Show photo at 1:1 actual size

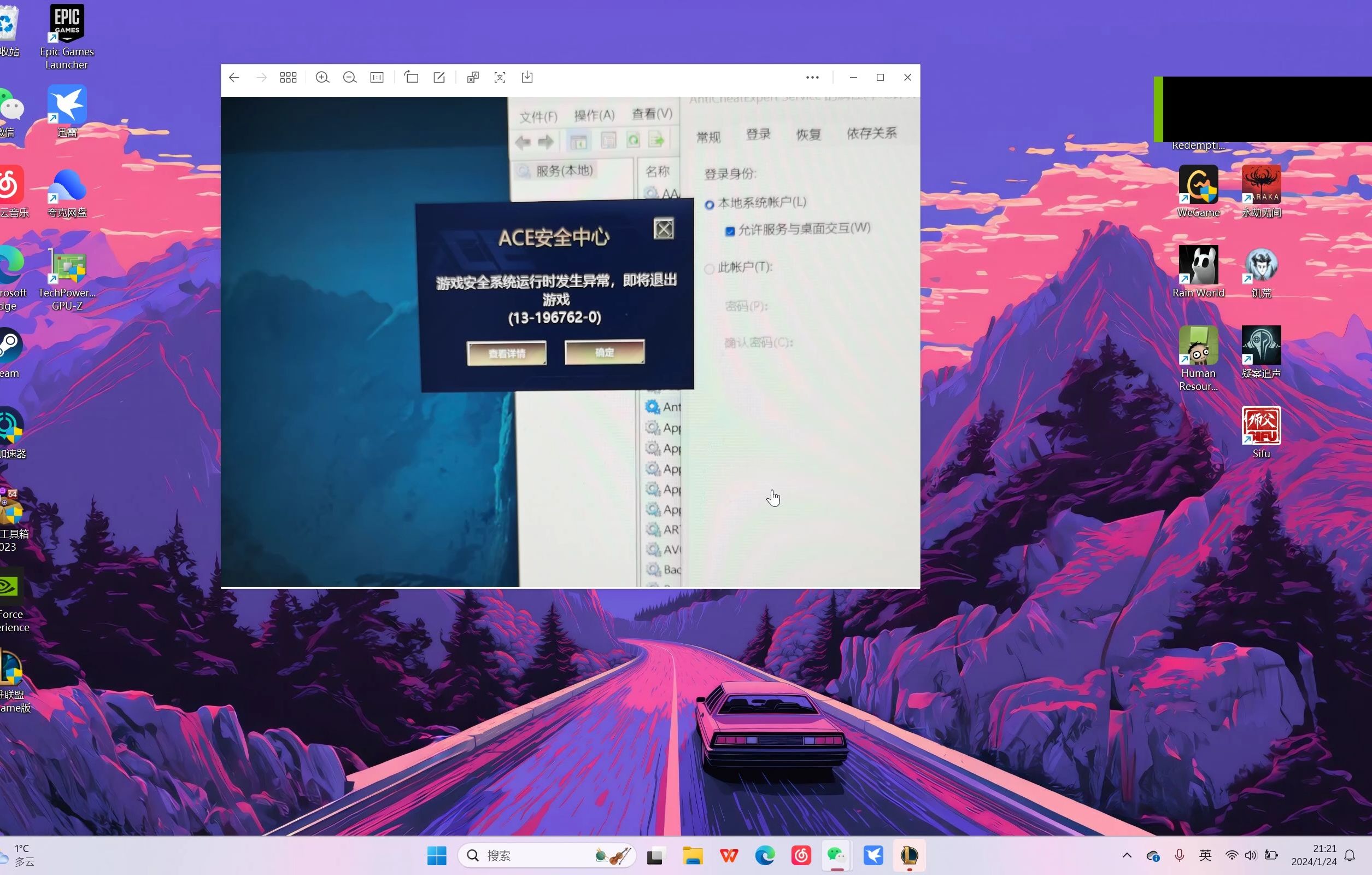click(377, 78)
